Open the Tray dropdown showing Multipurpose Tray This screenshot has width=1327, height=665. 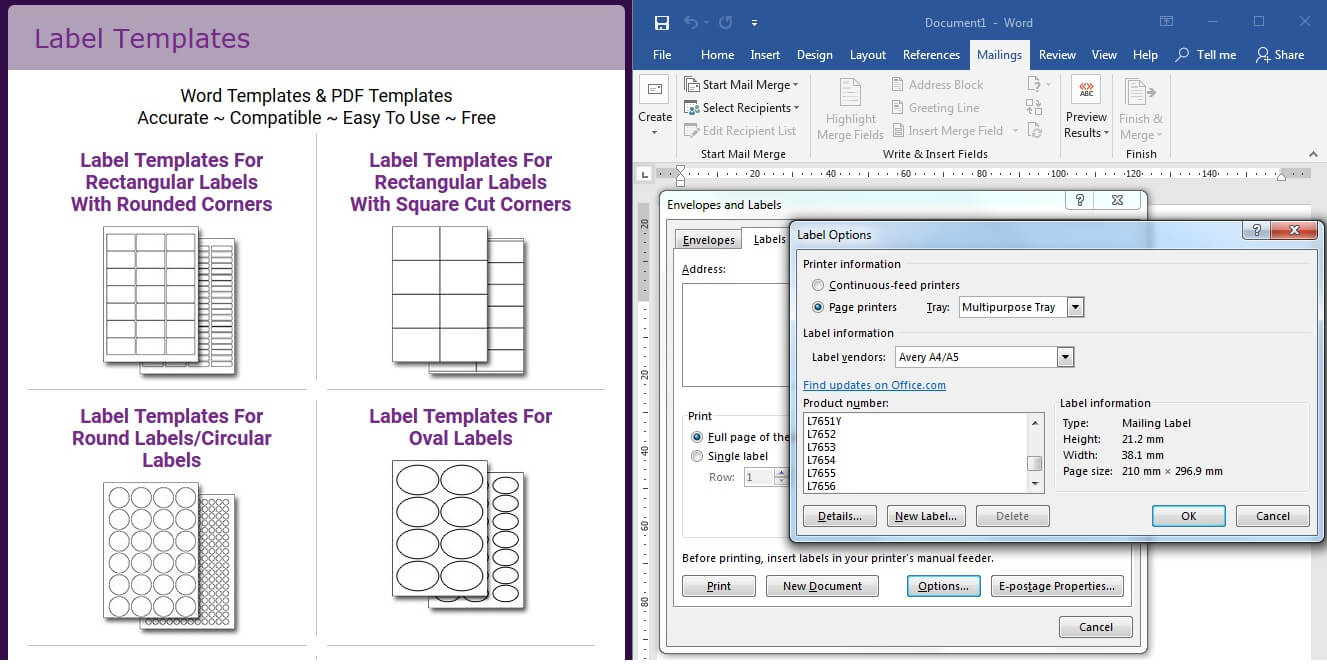click(1075, 308)
